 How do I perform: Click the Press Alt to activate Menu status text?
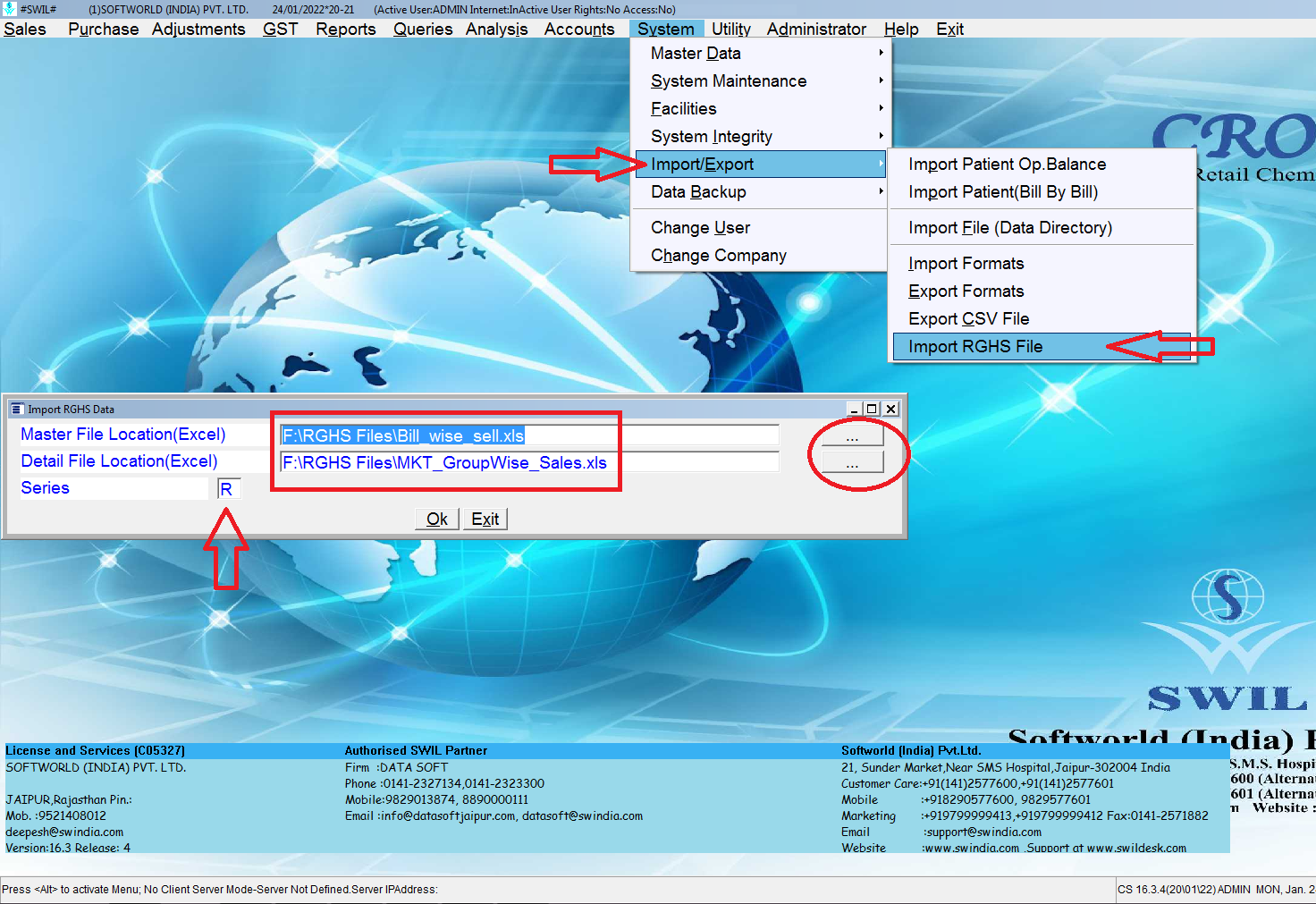pyautogui.click(x=220, y=890)
